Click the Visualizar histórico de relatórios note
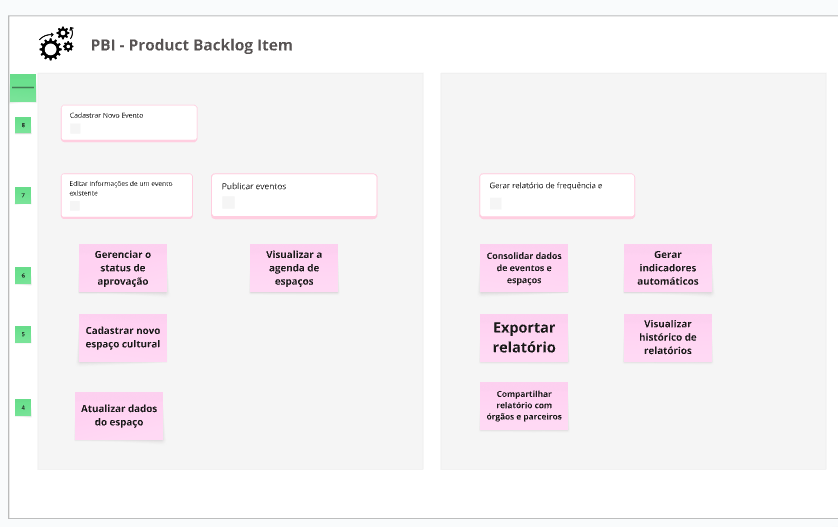 coord(668,337)
